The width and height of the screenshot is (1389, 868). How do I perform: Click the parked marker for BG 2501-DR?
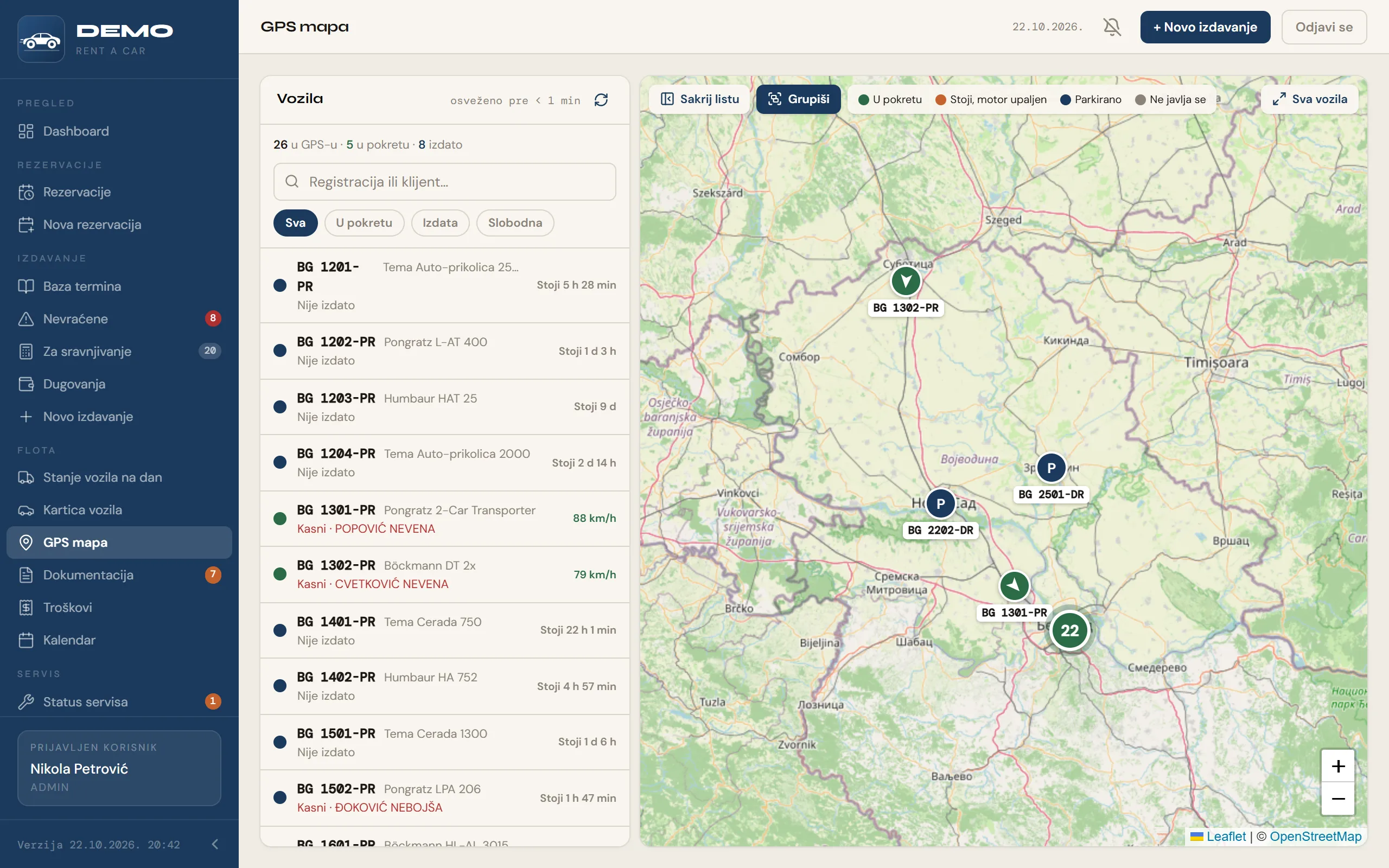click(x=1052, y=468)
